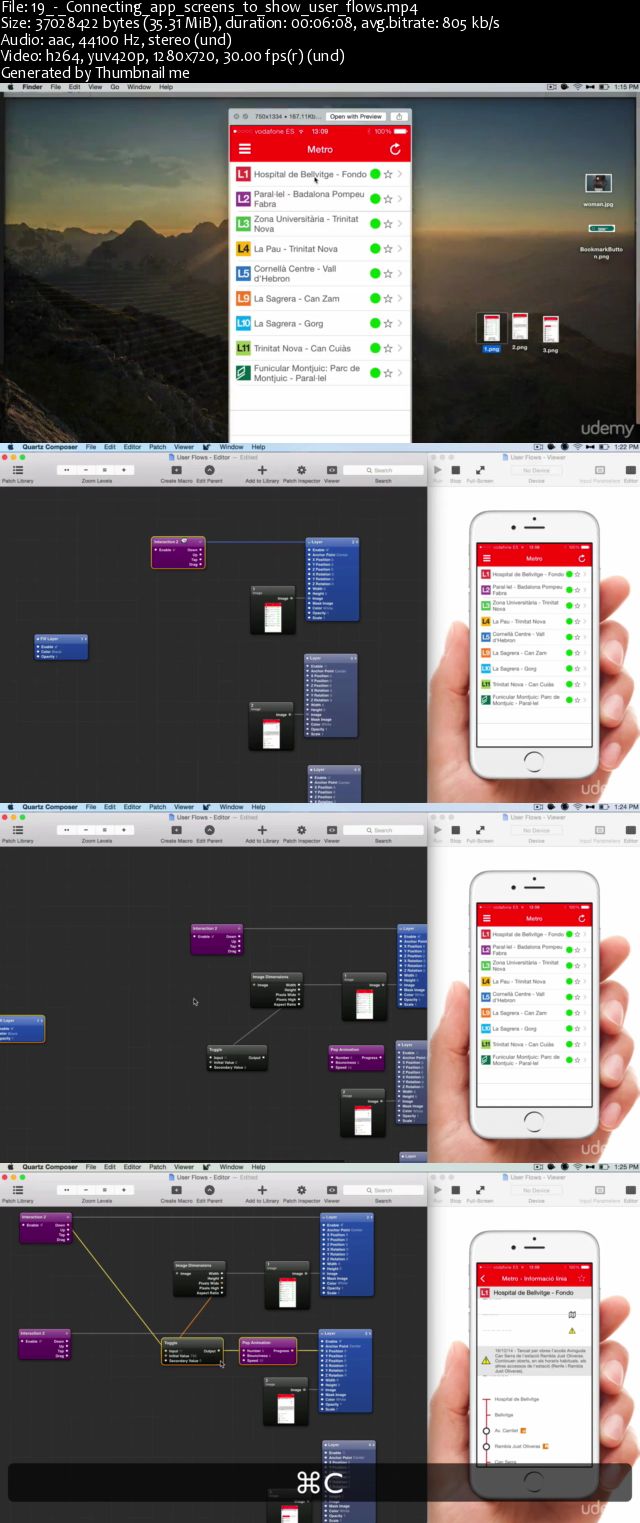The image size is (640, 1523).
Task: Select the Interaction 2 patch in the 1:22 PM editor
Action: click(177, 553)
